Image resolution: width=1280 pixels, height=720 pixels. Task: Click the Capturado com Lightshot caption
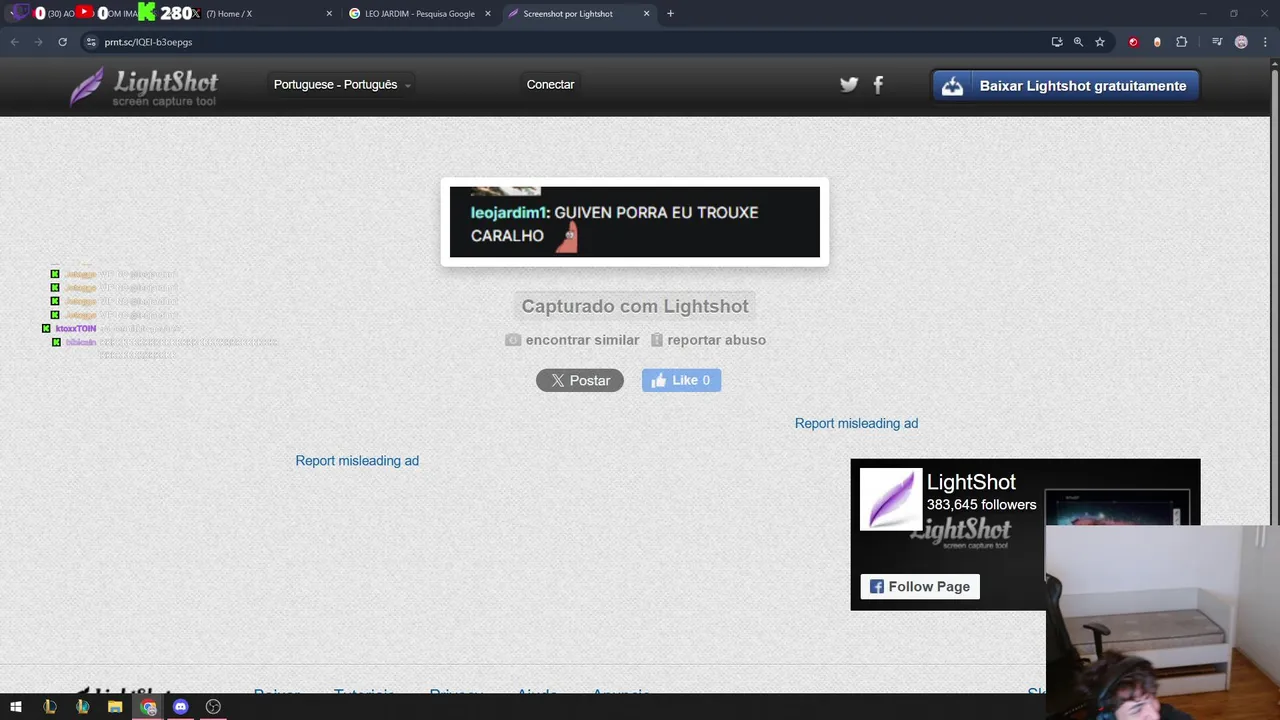[635, 306]
